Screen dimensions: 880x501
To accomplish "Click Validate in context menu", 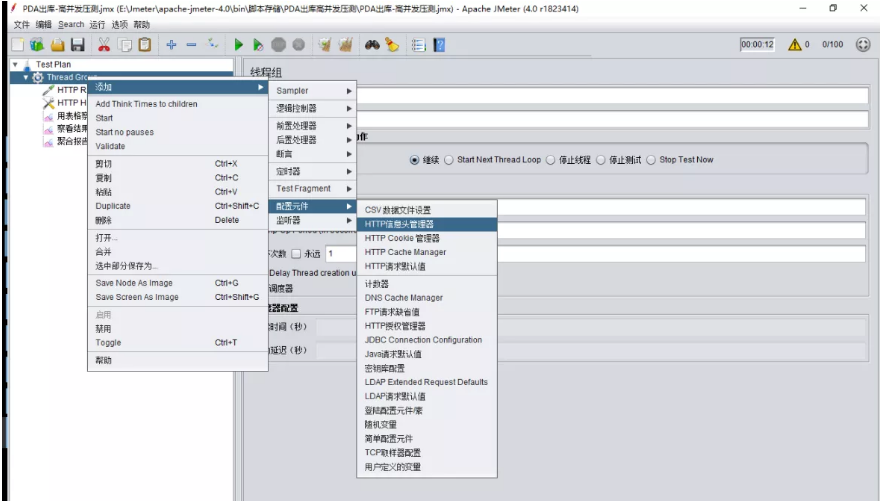I will pos(177,146).
